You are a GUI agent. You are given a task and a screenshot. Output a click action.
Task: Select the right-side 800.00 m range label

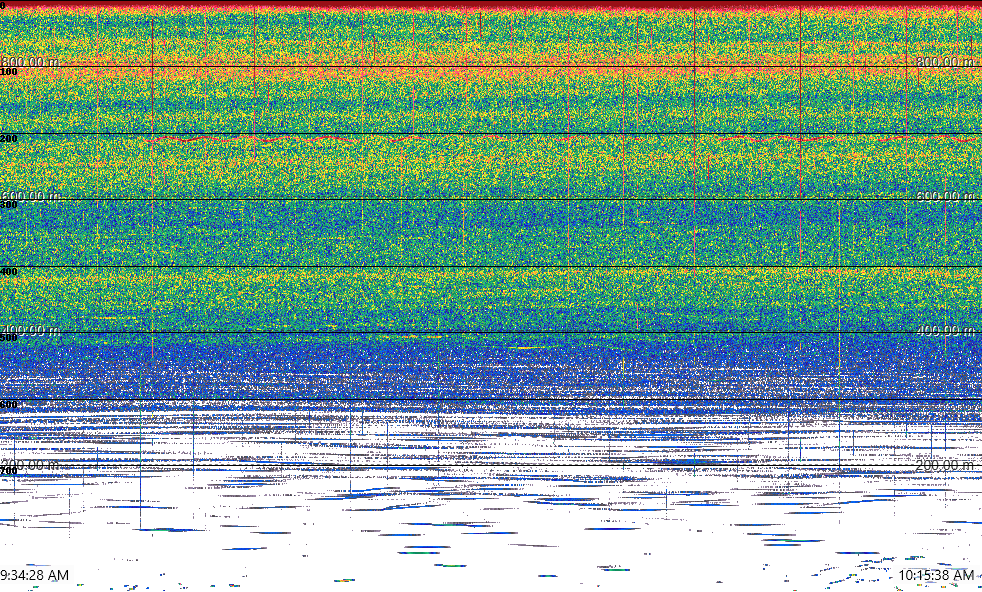coord(946,61)
